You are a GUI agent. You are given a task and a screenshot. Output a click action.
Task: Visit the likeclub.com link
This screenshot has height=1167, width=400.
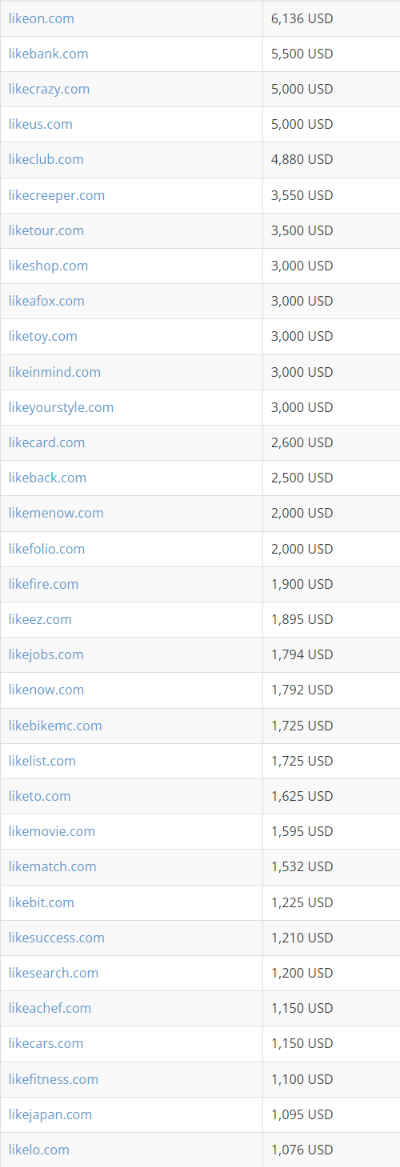click(x=46, y=159)
